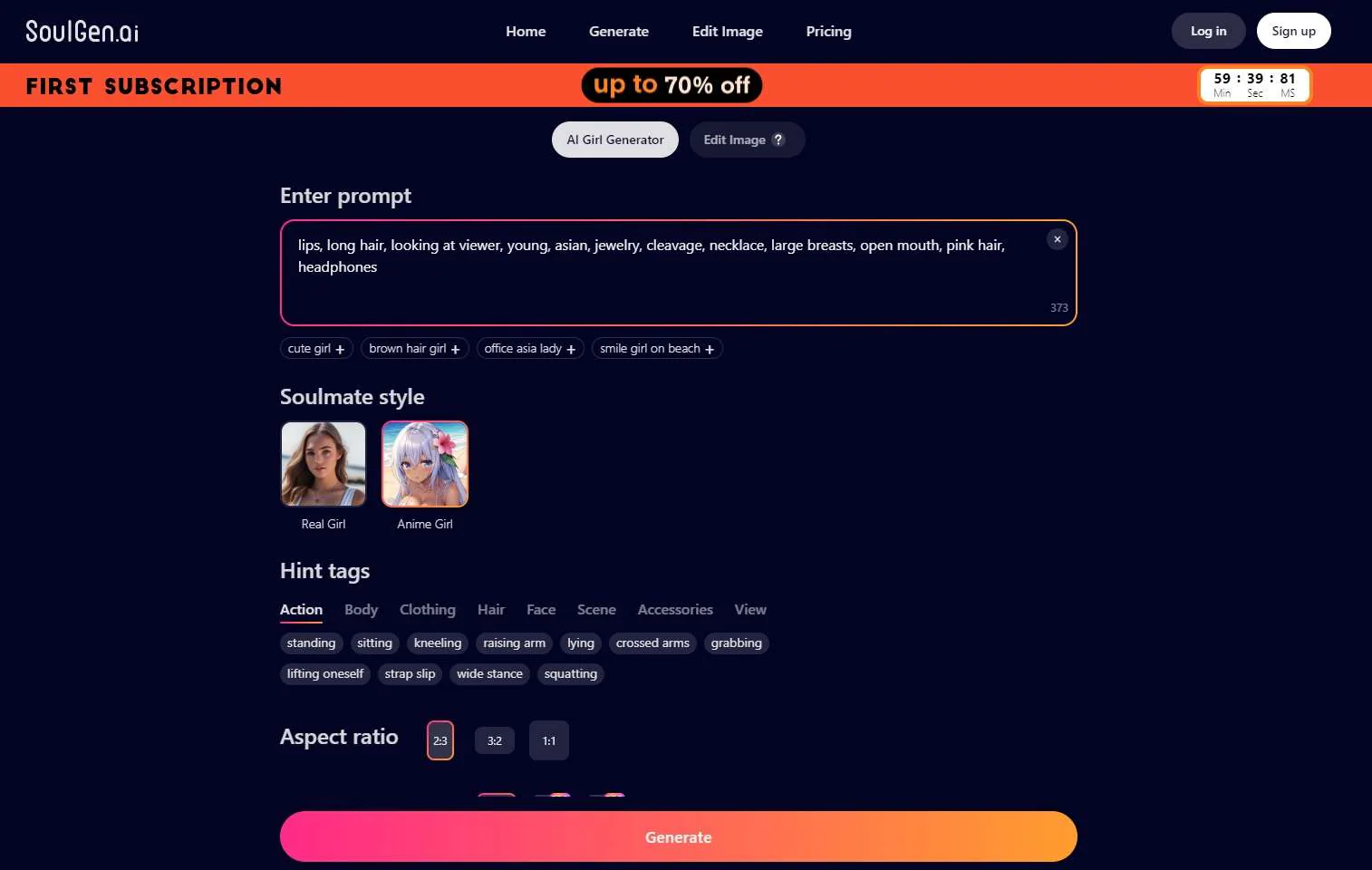The width and height of the screenshot is (1372, 870).
Task: Add the cute girl tag using its plus icon
Action: [x=340, y=349]
